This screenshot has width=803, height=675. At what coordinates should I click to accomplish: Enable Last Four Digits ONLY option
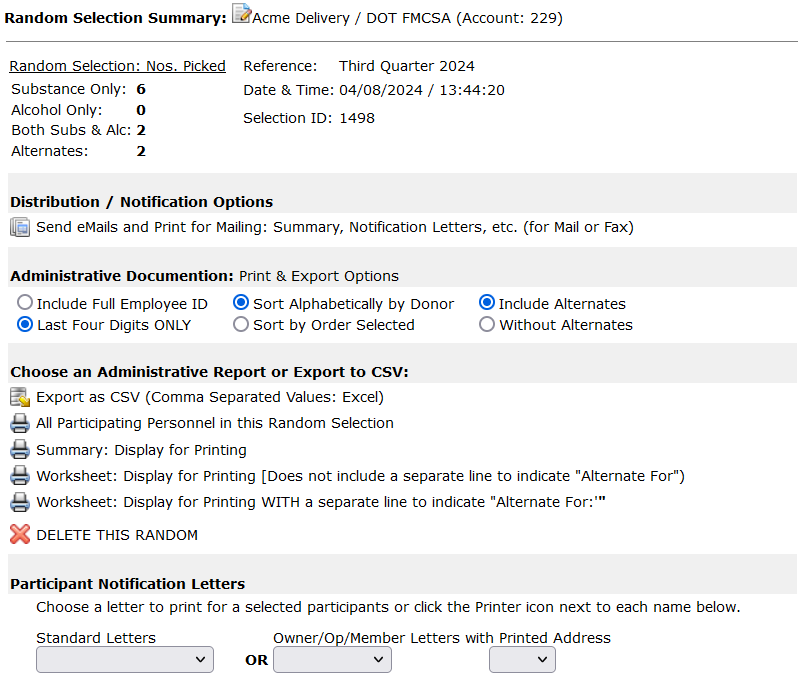tap(25, 324)
